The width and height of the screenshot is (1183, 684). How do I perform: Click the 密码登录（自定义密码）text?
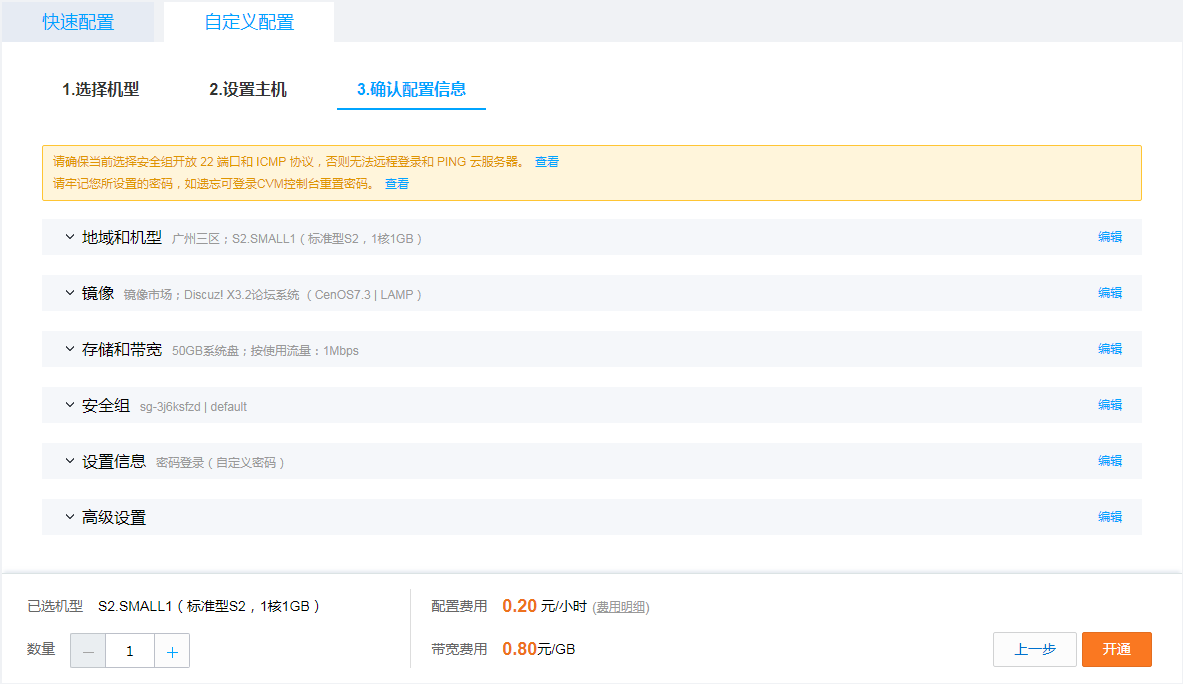pos(220,462)
